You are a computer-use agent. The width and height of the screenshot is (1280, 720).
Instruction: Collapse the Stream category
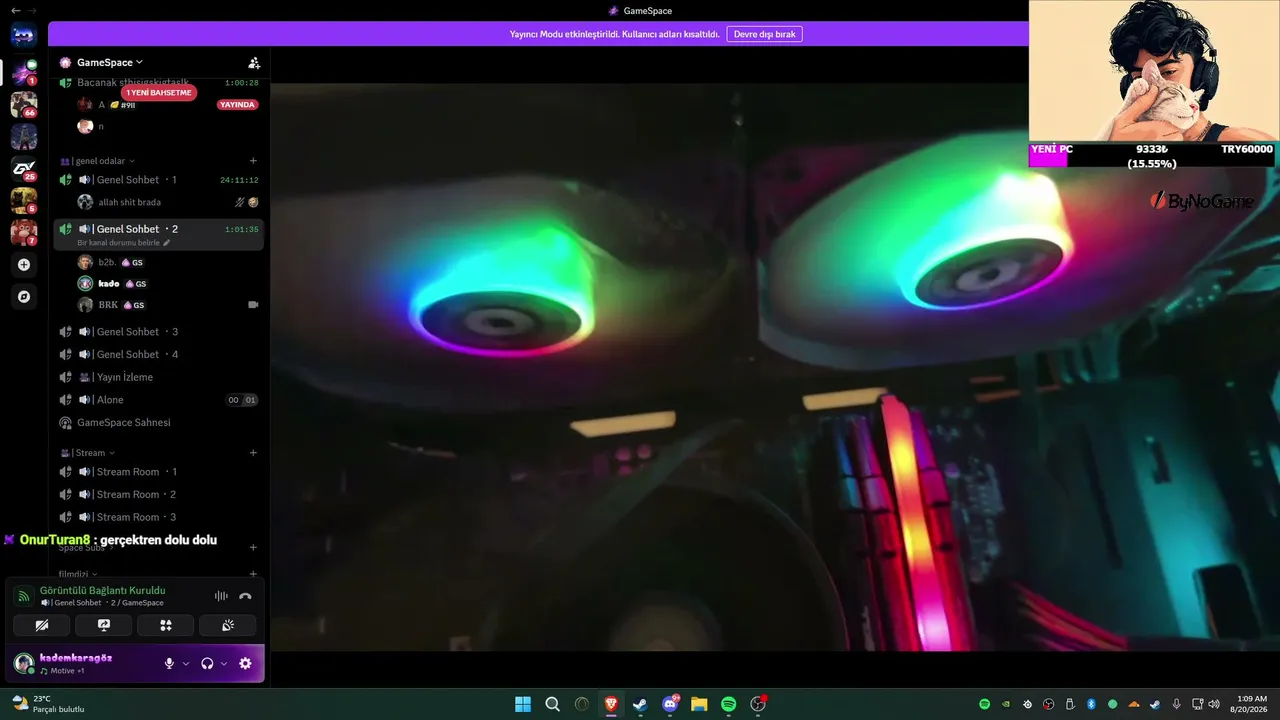pyautogui.click(x=87, y=453)
